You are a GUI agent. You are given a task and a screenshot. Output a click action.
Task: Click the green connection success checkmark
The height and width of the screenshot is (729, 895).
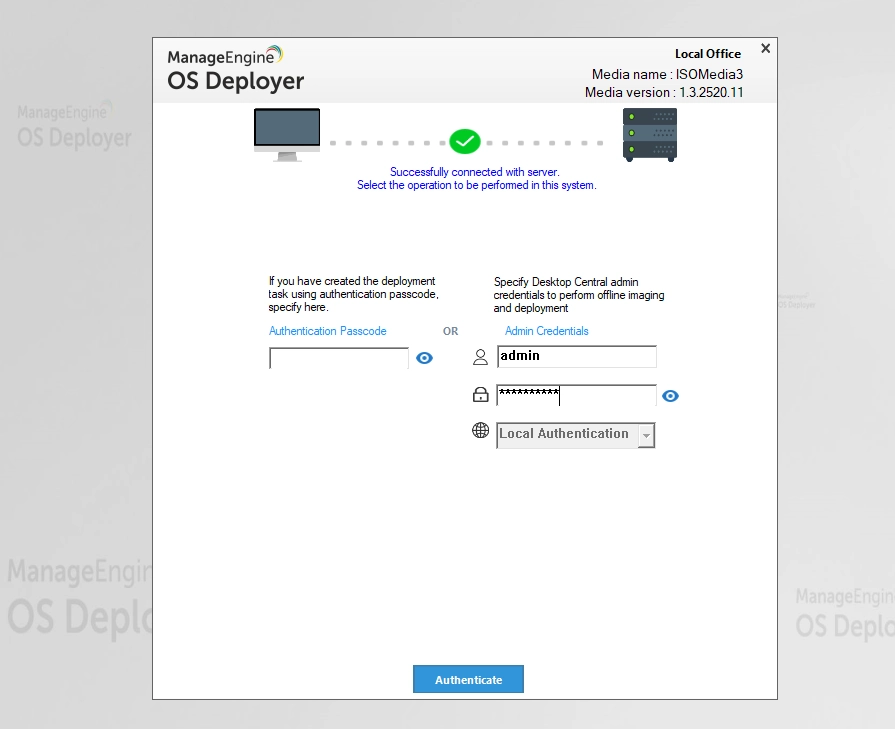tap(465, 142)
